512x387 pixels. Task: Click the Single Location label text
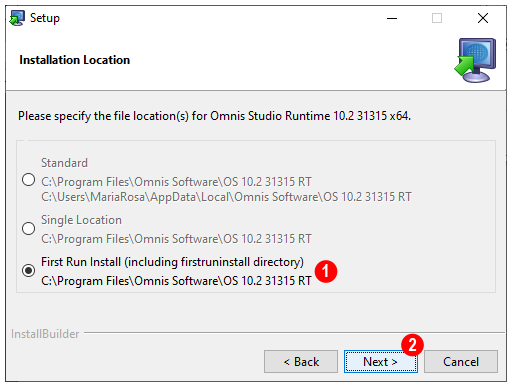click(81, 220)
